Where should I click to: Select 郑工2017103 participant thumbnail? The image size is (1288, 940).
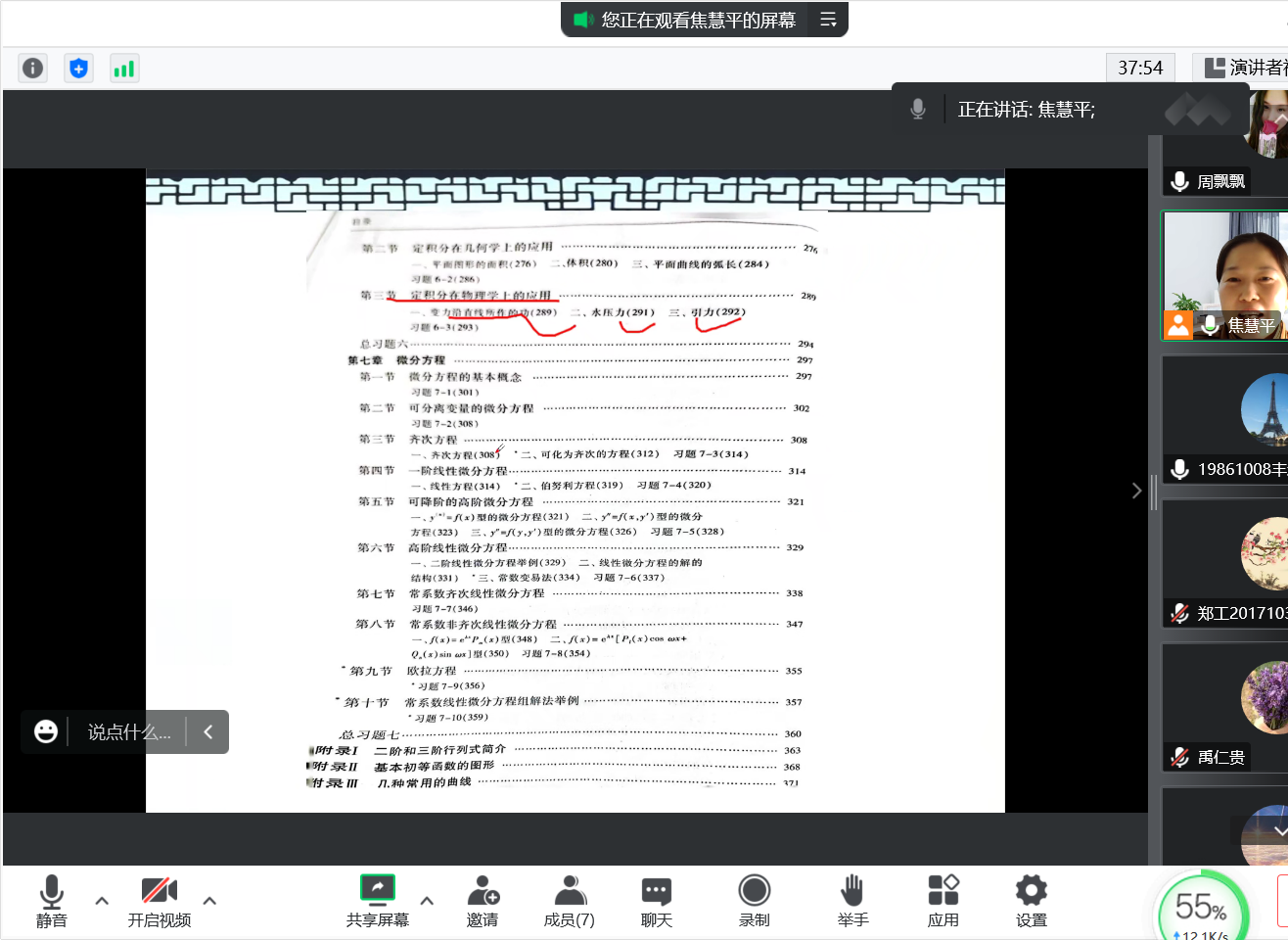1225,563
